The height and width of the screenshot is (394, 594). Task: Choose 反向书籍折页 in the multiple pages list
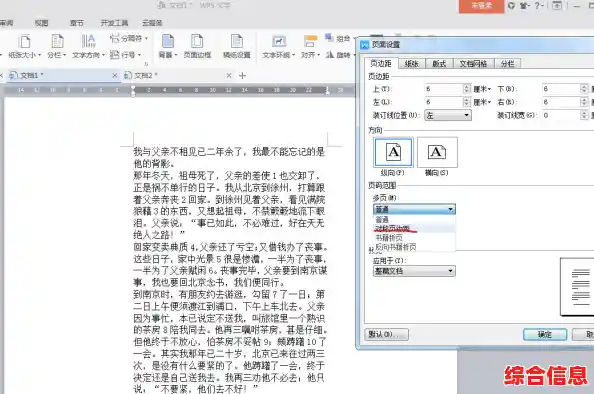414,247
